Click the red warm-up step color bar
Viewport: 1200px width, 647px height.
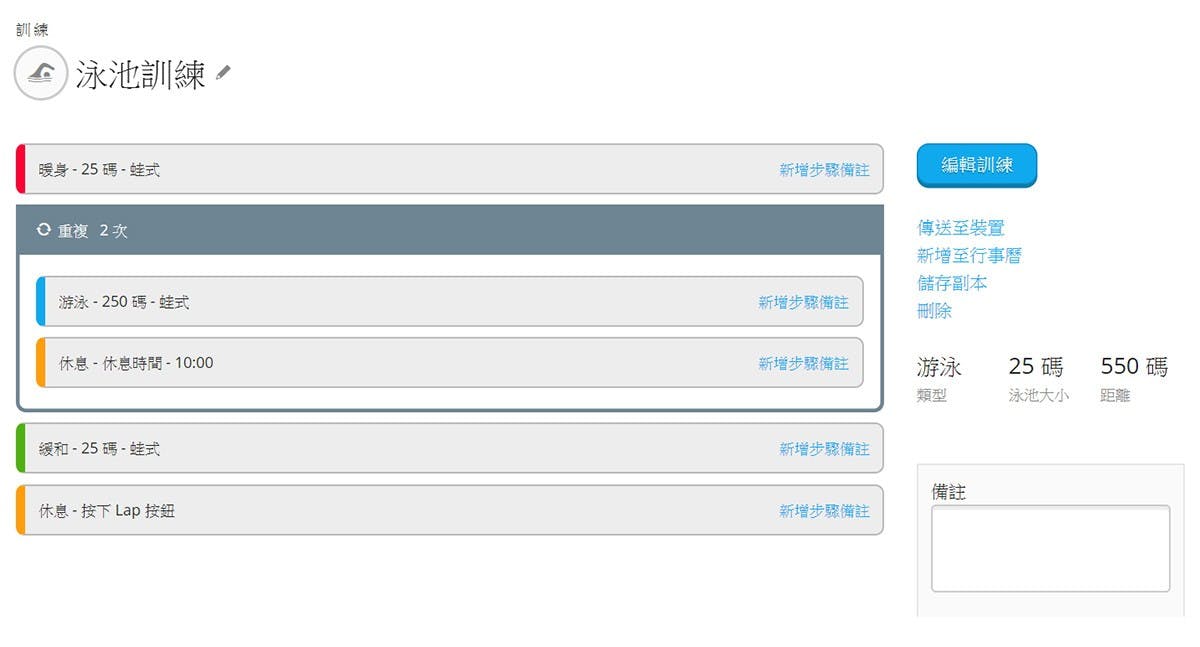[20, 169]
